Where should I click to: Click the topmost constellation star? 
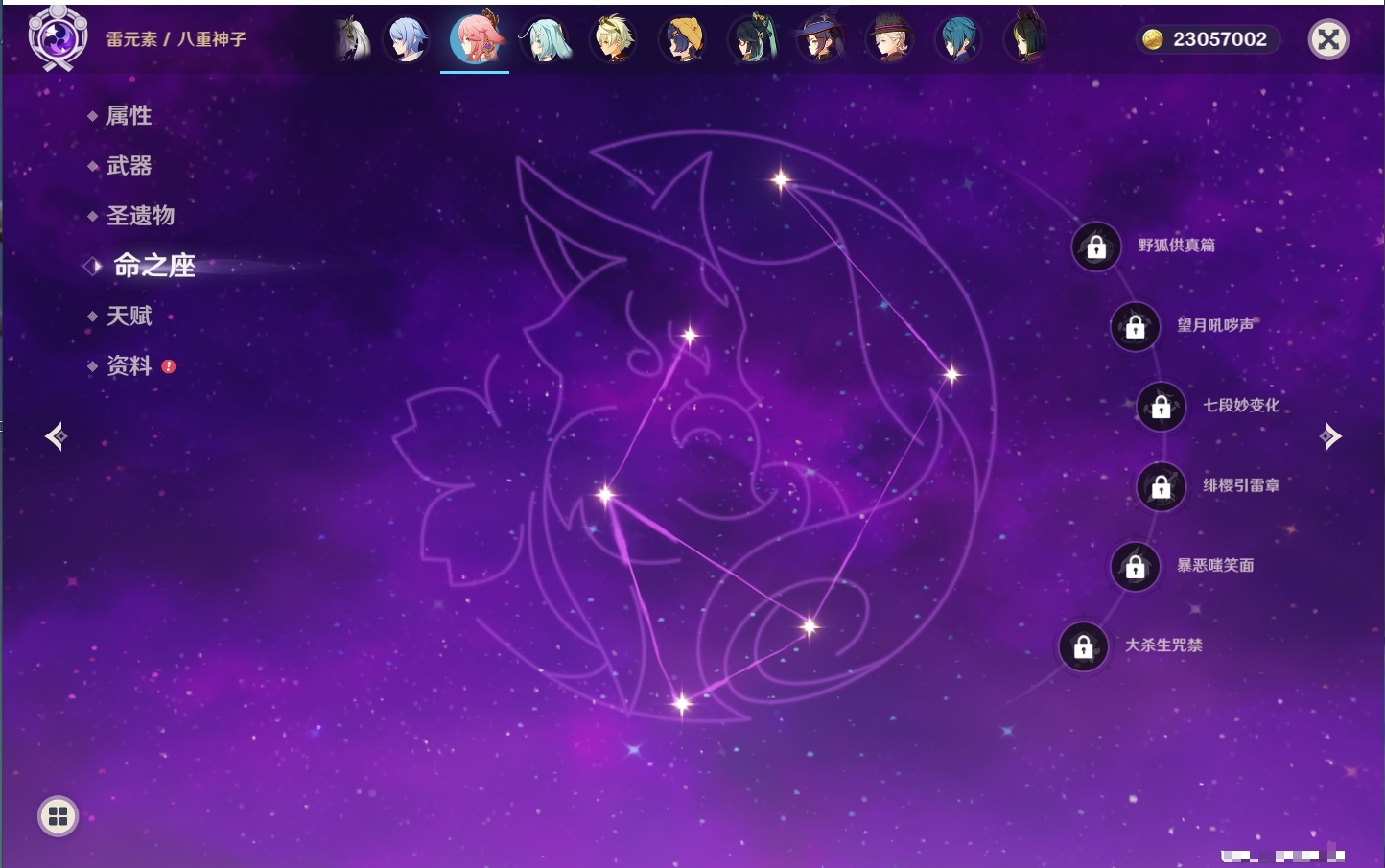(781, 178)
